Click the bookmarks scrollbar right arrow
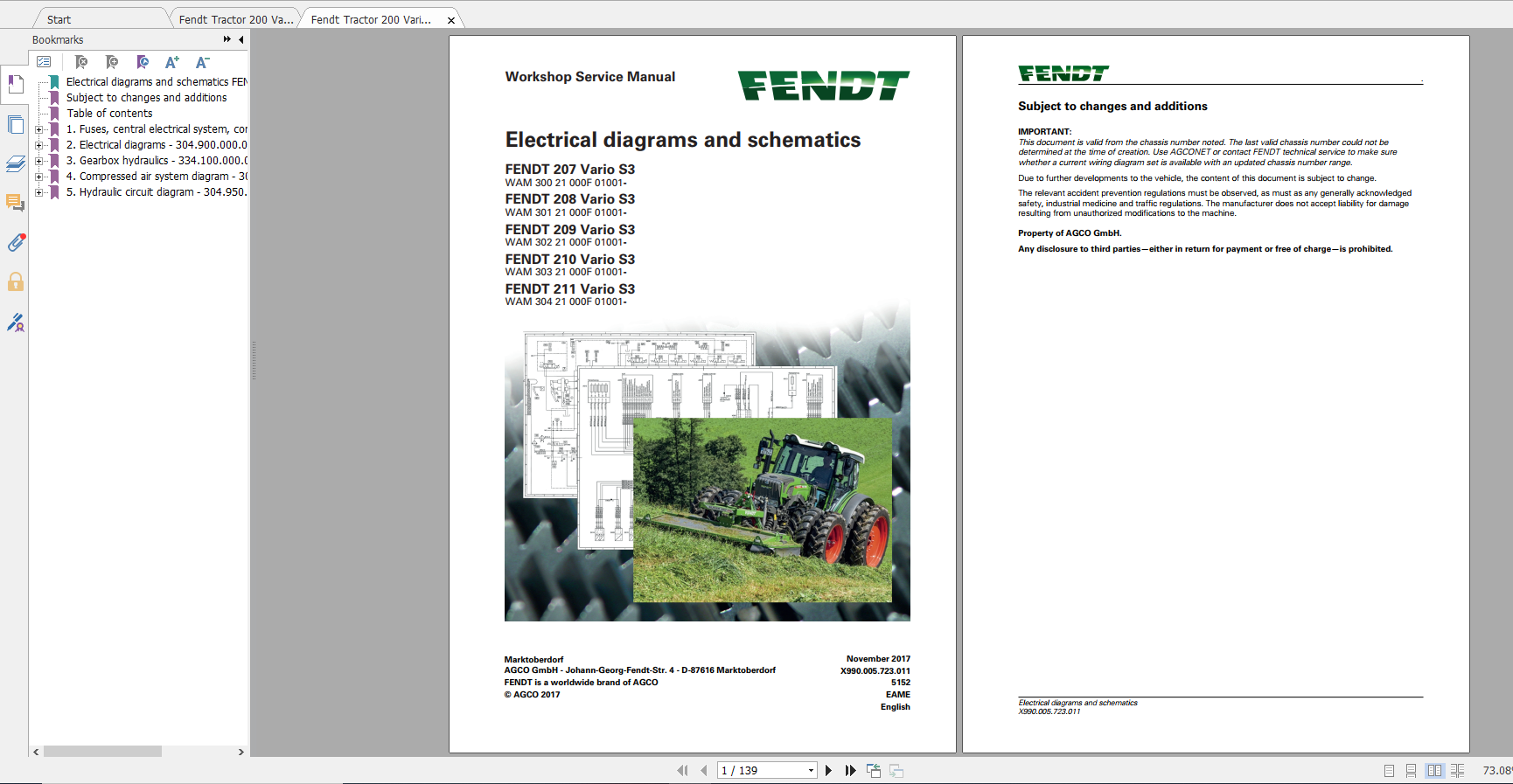Viewport: 1513px width, 784px height. (241, 752)
